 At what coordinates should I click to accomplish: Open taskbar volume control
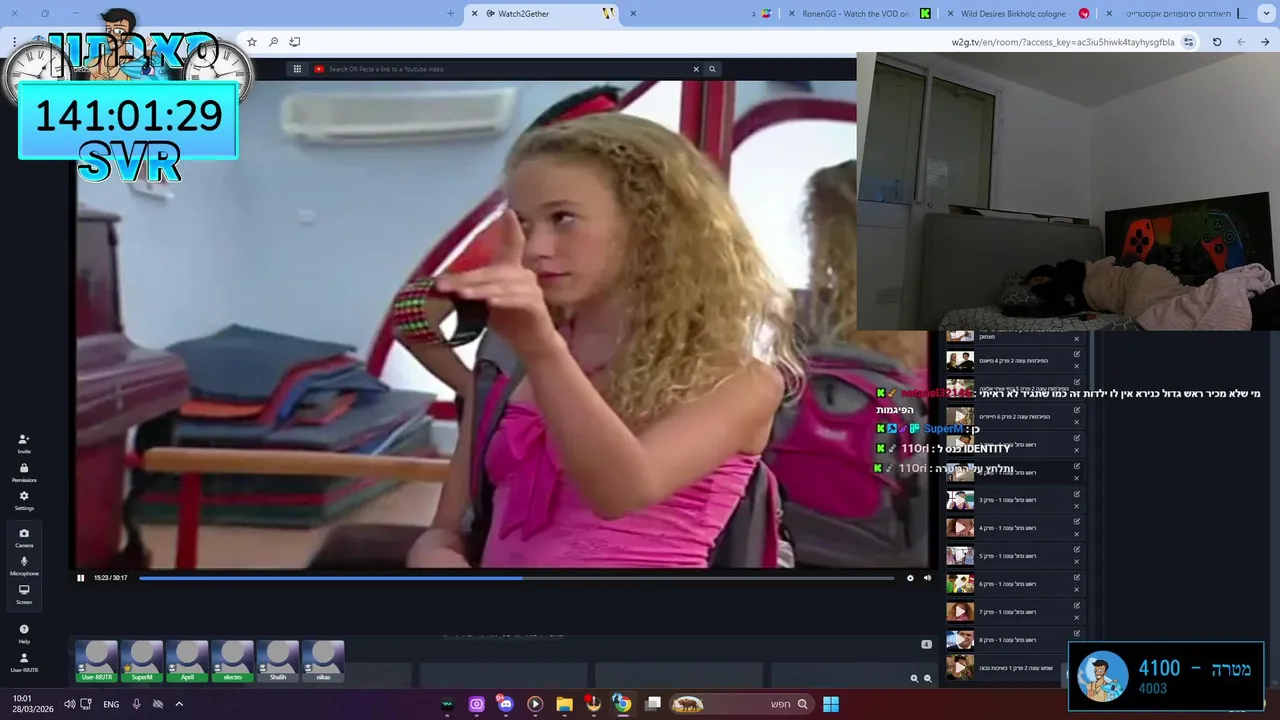(69, 704)
